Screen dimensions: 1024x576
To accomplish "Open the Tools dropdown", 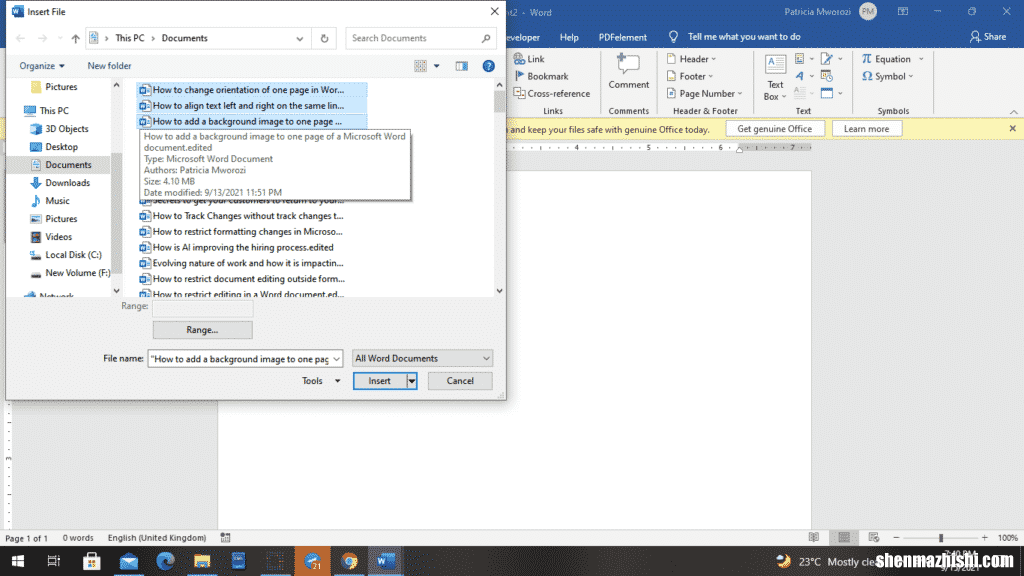I will (x=321, y=381).
